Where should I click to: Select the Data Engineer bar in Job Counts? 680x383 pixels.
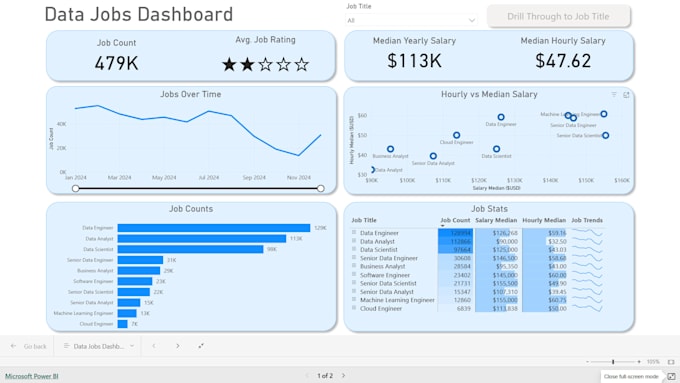click(x=214, y=228)
